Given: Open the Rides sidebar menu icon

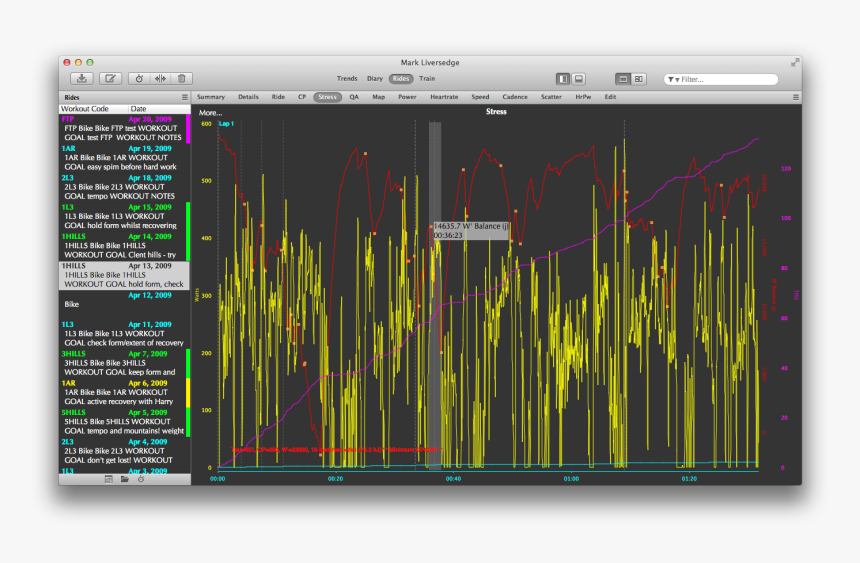Looking at the screenshot, I should (x=185, y=97).
